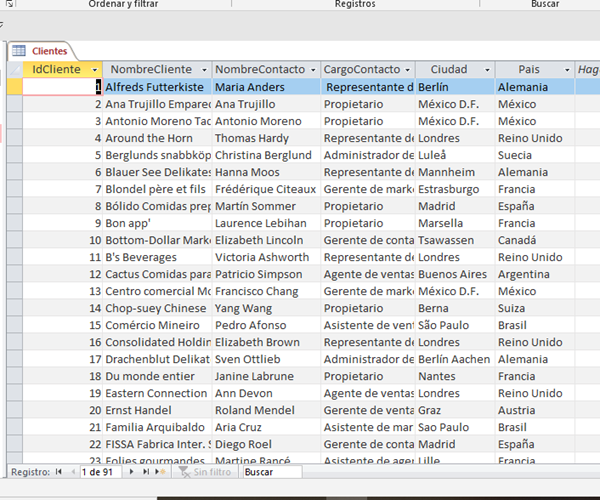Open Ordenar y filtrar group dialog launcher
The height and width of the screenshot is (500, 600).
[10, 4]
